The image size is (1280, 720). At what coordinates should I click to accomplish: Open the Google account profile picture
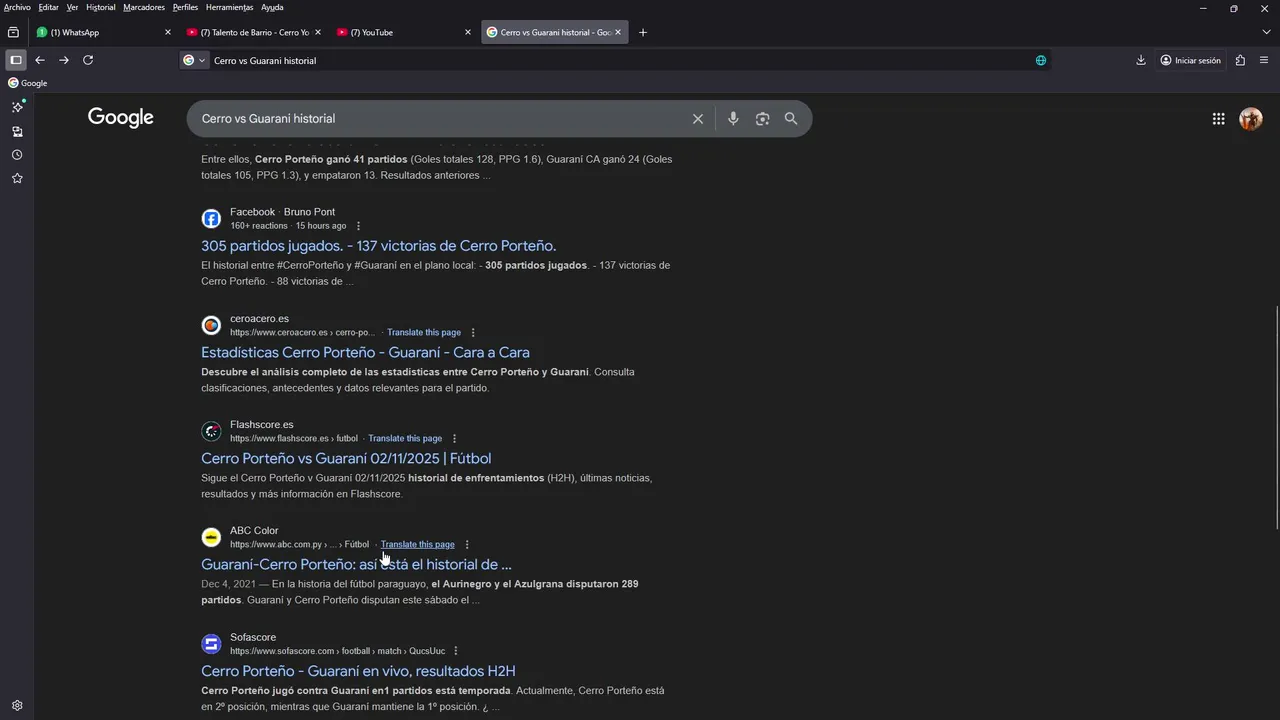point(1250,119)
